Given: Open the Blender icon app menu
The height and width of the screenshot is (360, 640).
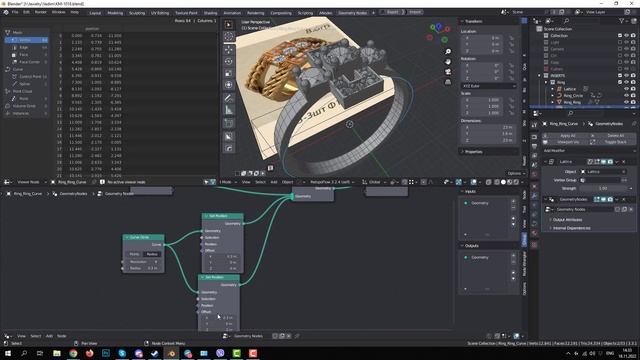Looking at the screenshot, I should [x=6, y=12].
